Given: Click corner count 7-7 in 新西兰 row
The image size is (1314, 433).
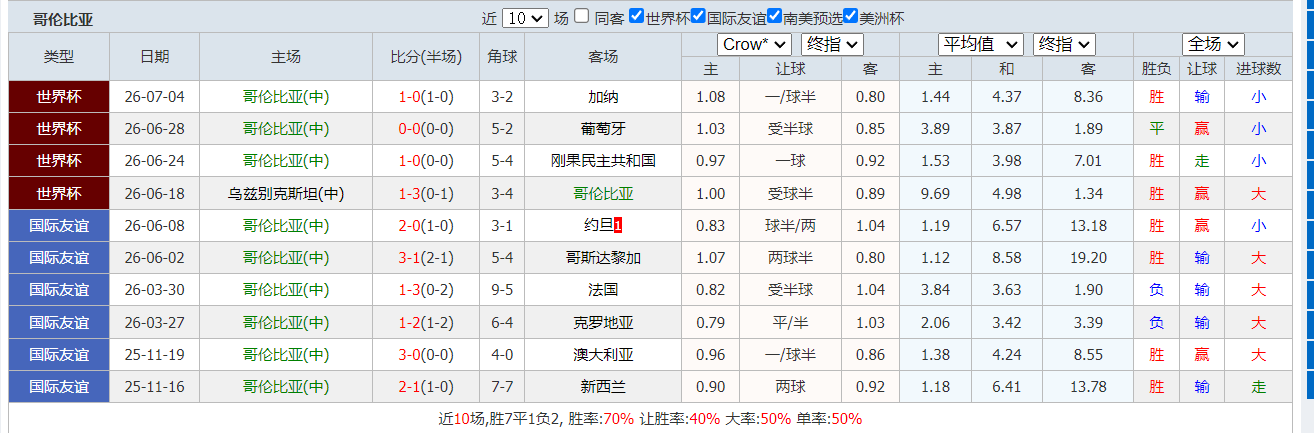Looking at the screenshot, I should pos(502,387).
